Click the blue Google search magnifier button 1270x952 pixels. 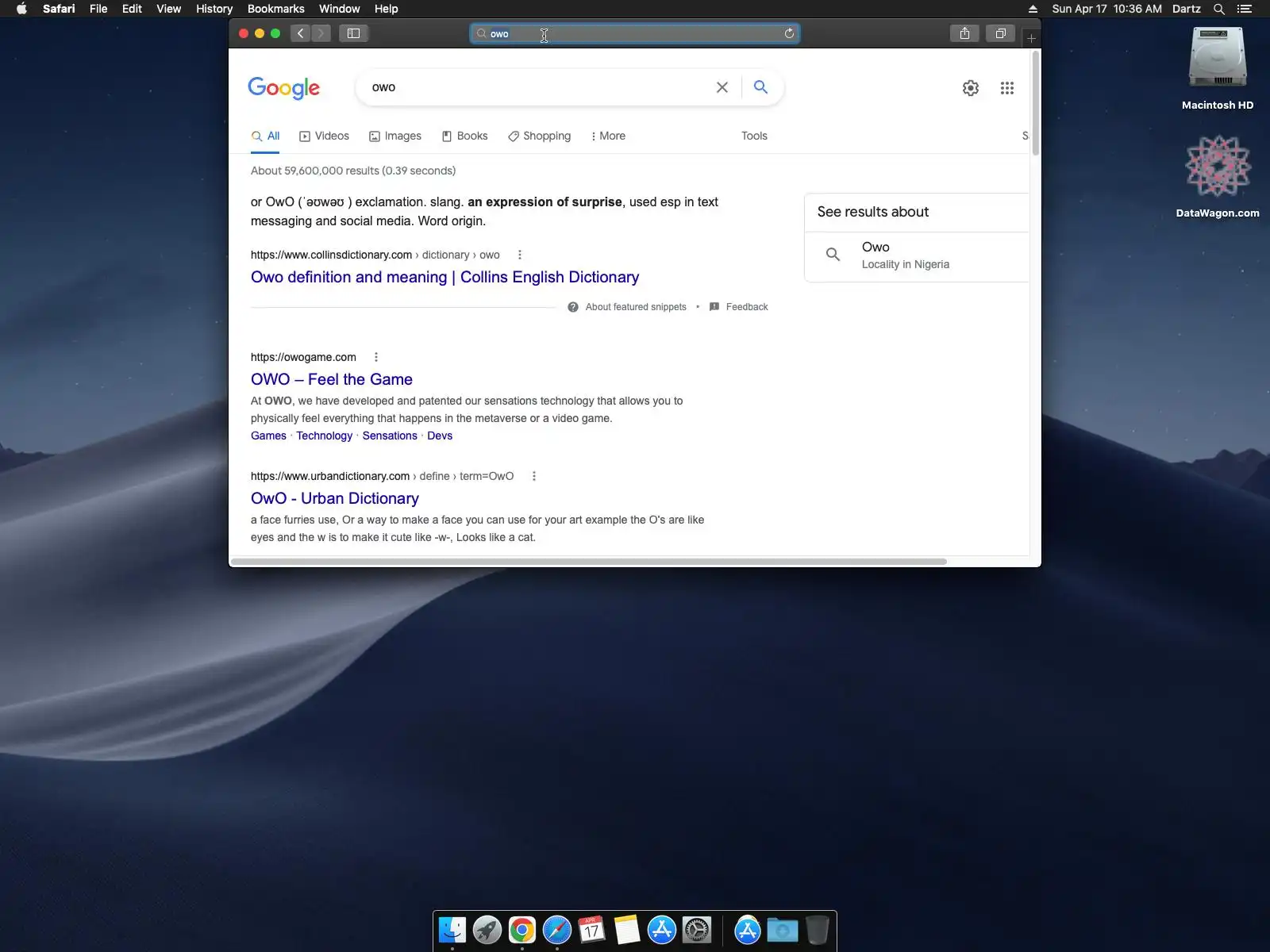(x=760, y=87)
